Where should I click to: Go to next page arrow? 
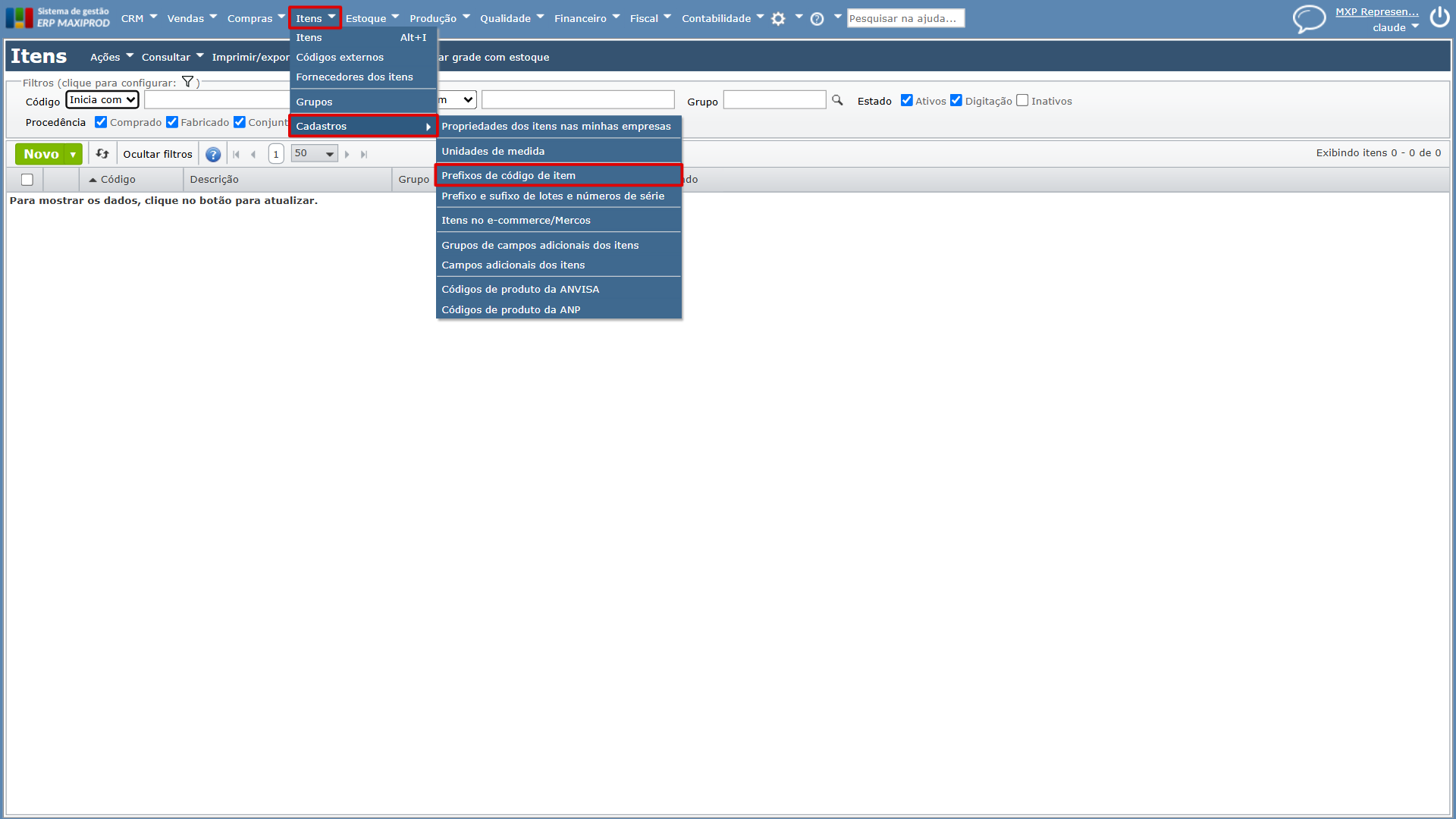point(347,154)
